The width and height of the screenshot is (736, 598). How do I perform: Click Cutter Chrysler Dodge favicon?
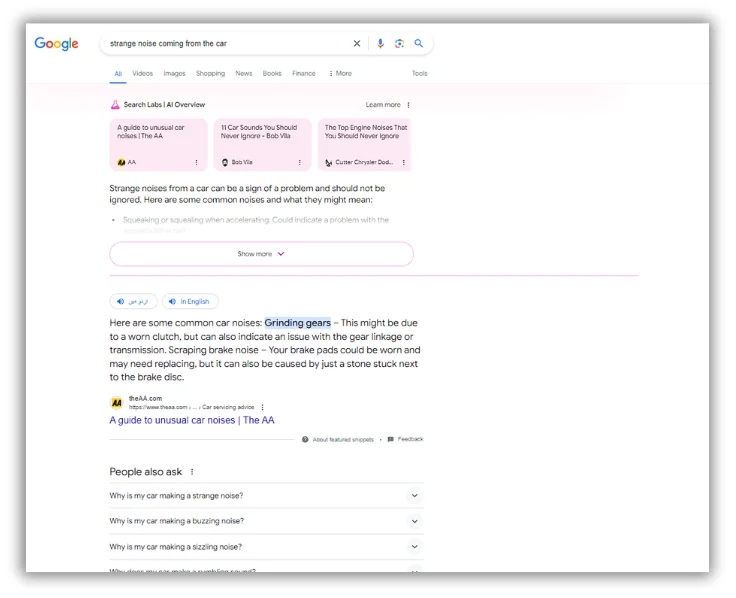click(x=329, y=162)
